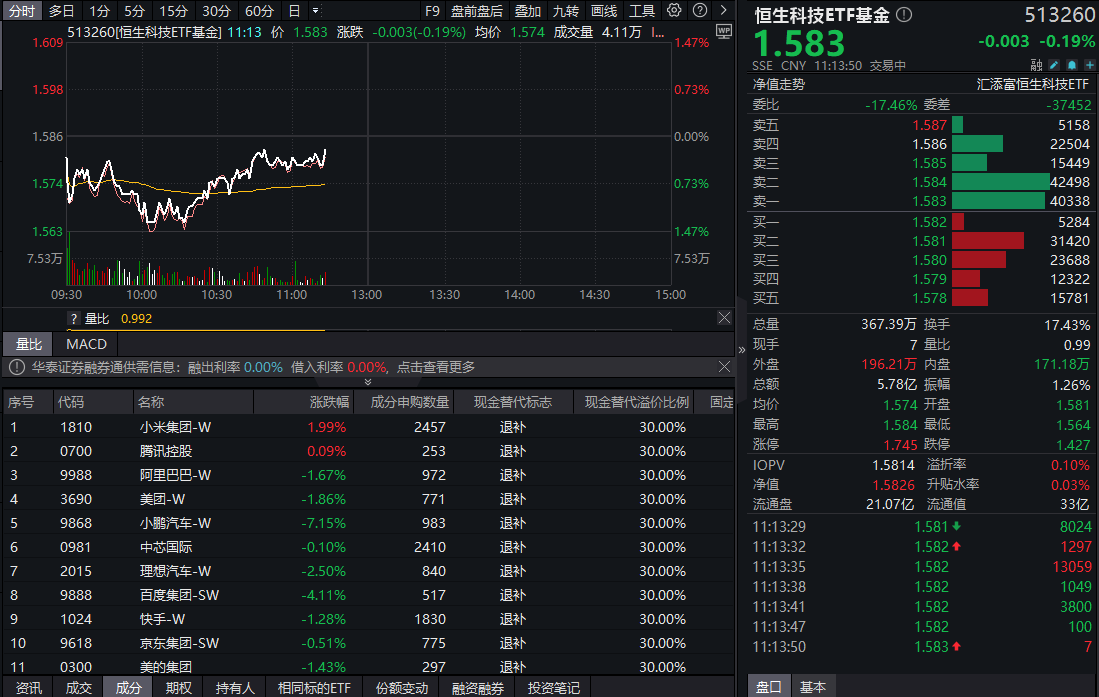Open the help question-mark icon
Screen dimensions: 1099x697
coord(700,11)
